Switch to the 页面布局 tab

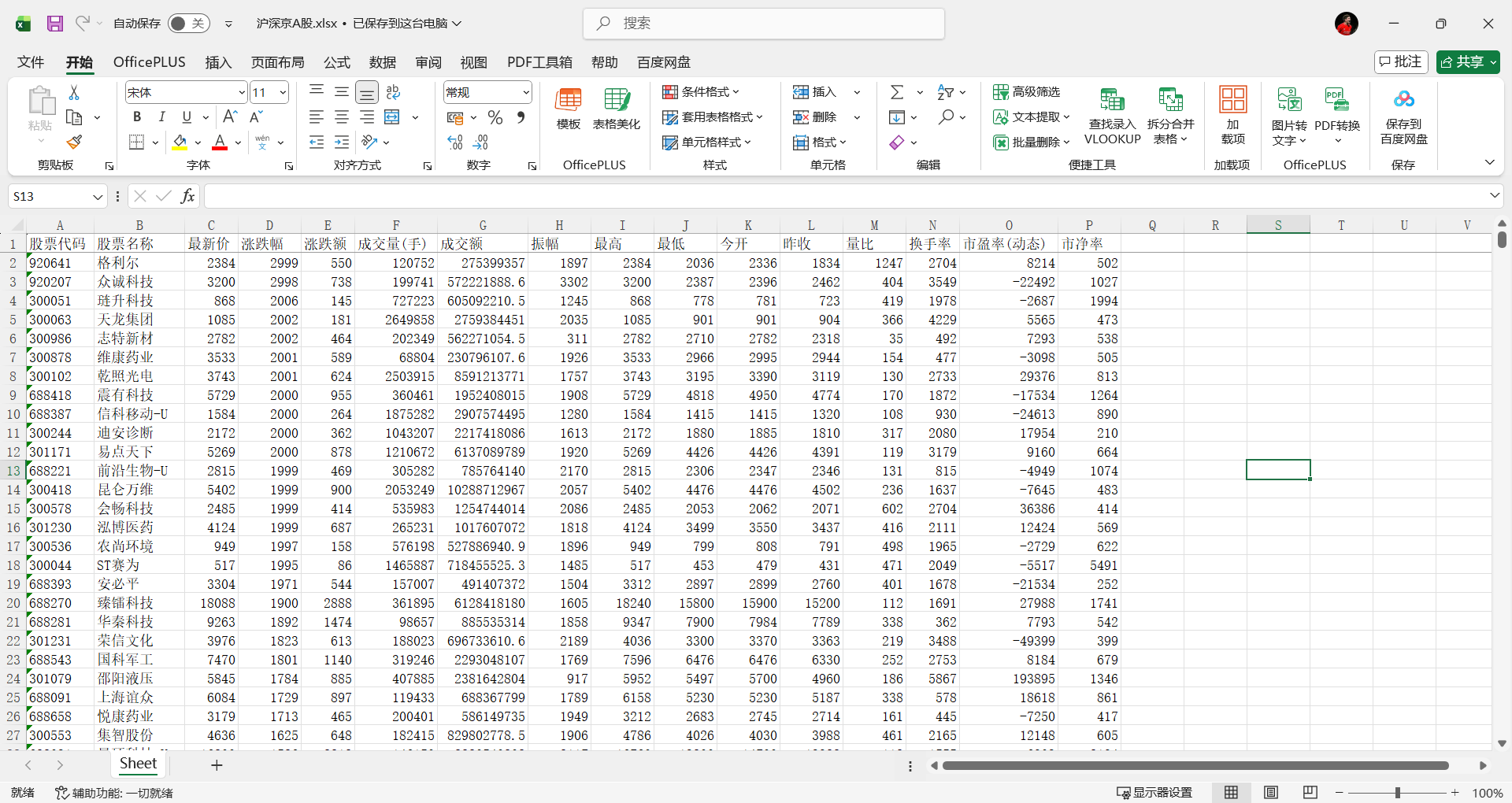[277, 62]
